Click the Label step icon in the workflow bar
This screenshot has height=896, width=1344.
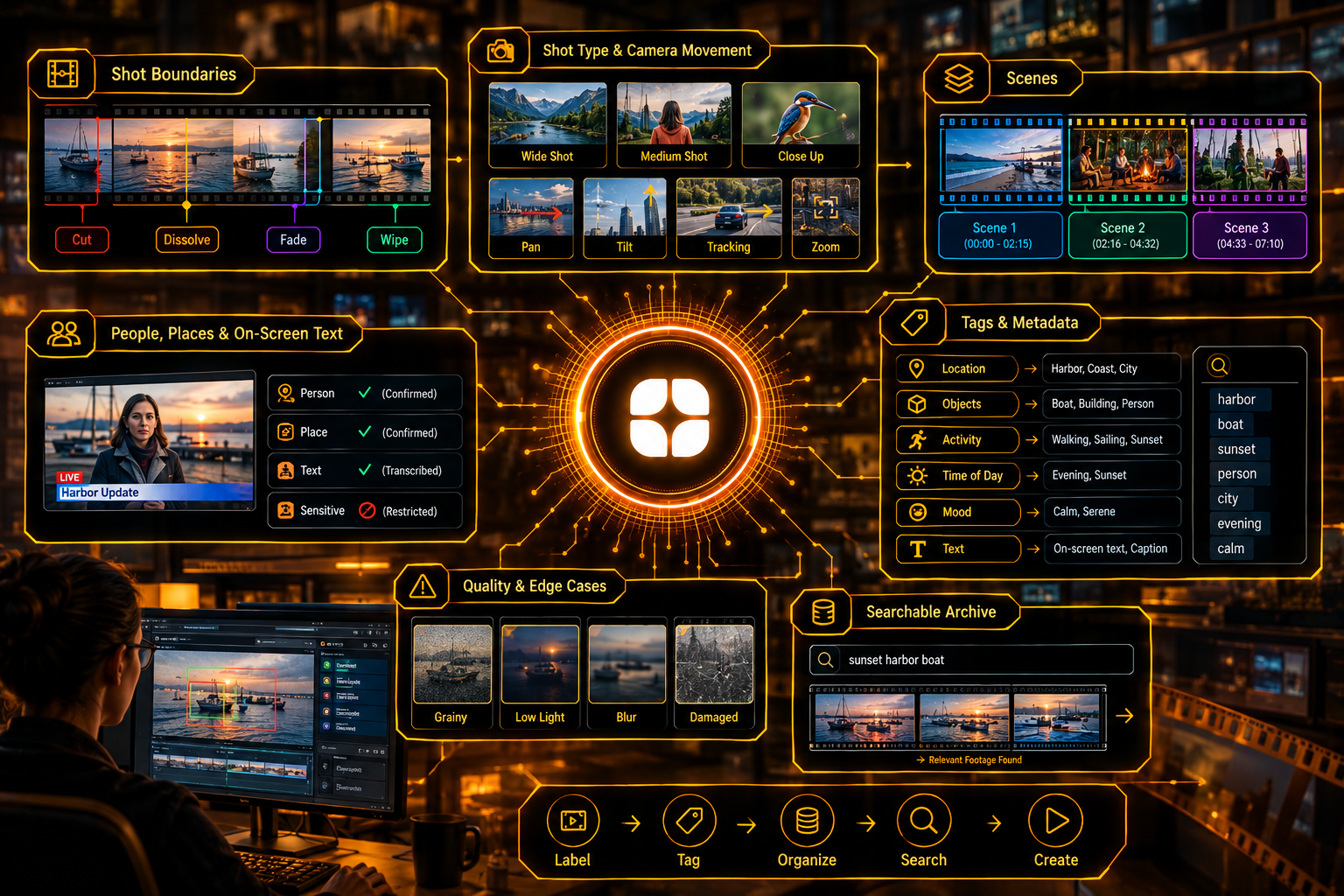(x=573, y=821)
